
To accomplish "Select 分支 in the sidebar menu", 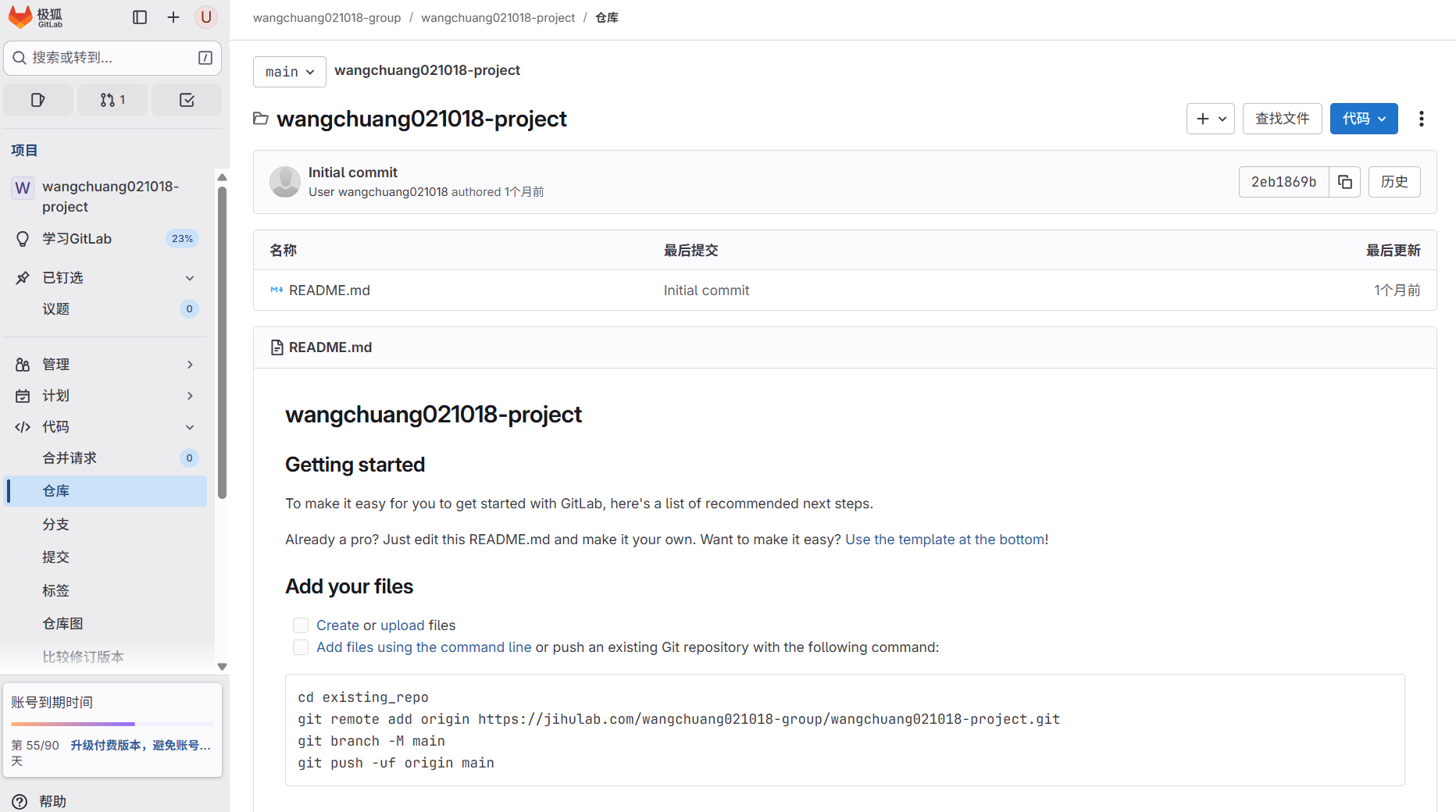I will click(55, 524).
